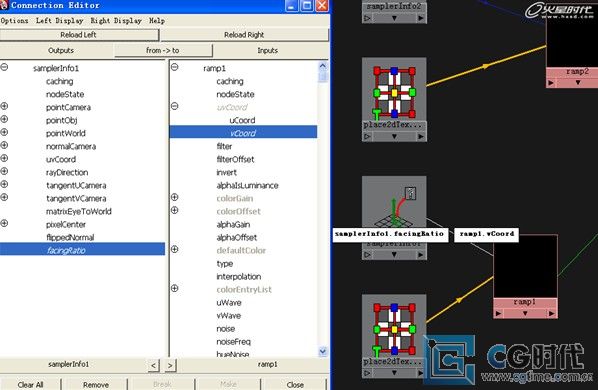Select the facingRatio output attribute

pyautogui.click(x=82, y=250)
